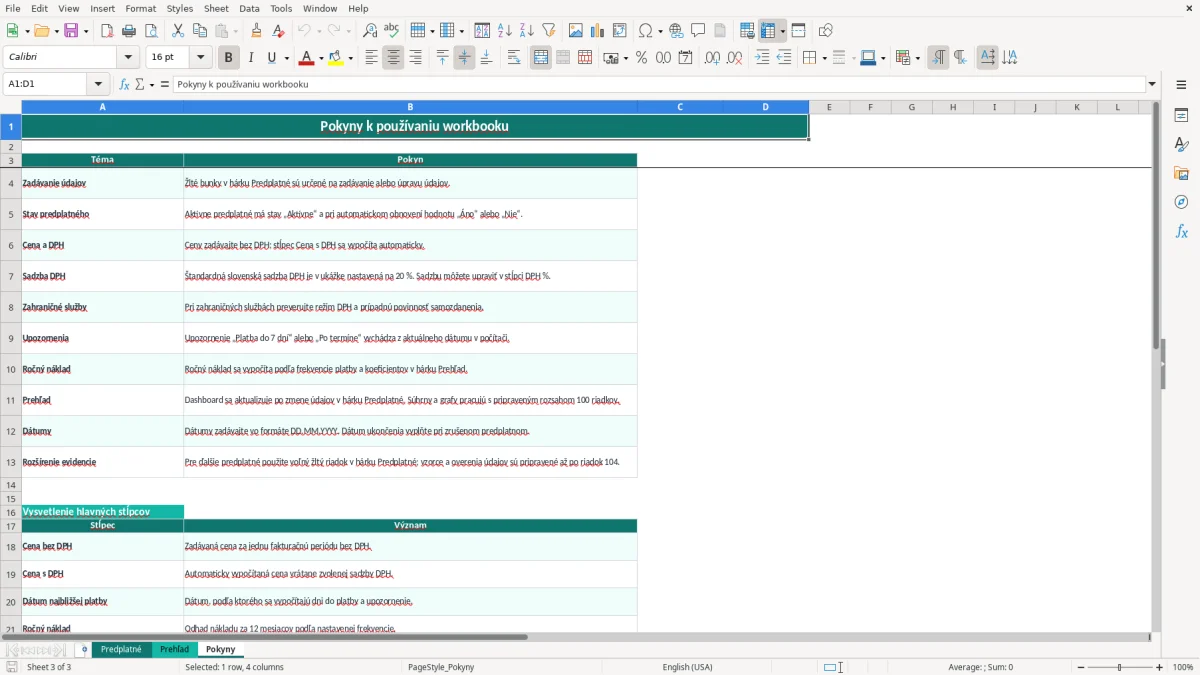1200x675 pixels.
Task: Open background color dropdown arrow
Action: [x=351, y=58]
